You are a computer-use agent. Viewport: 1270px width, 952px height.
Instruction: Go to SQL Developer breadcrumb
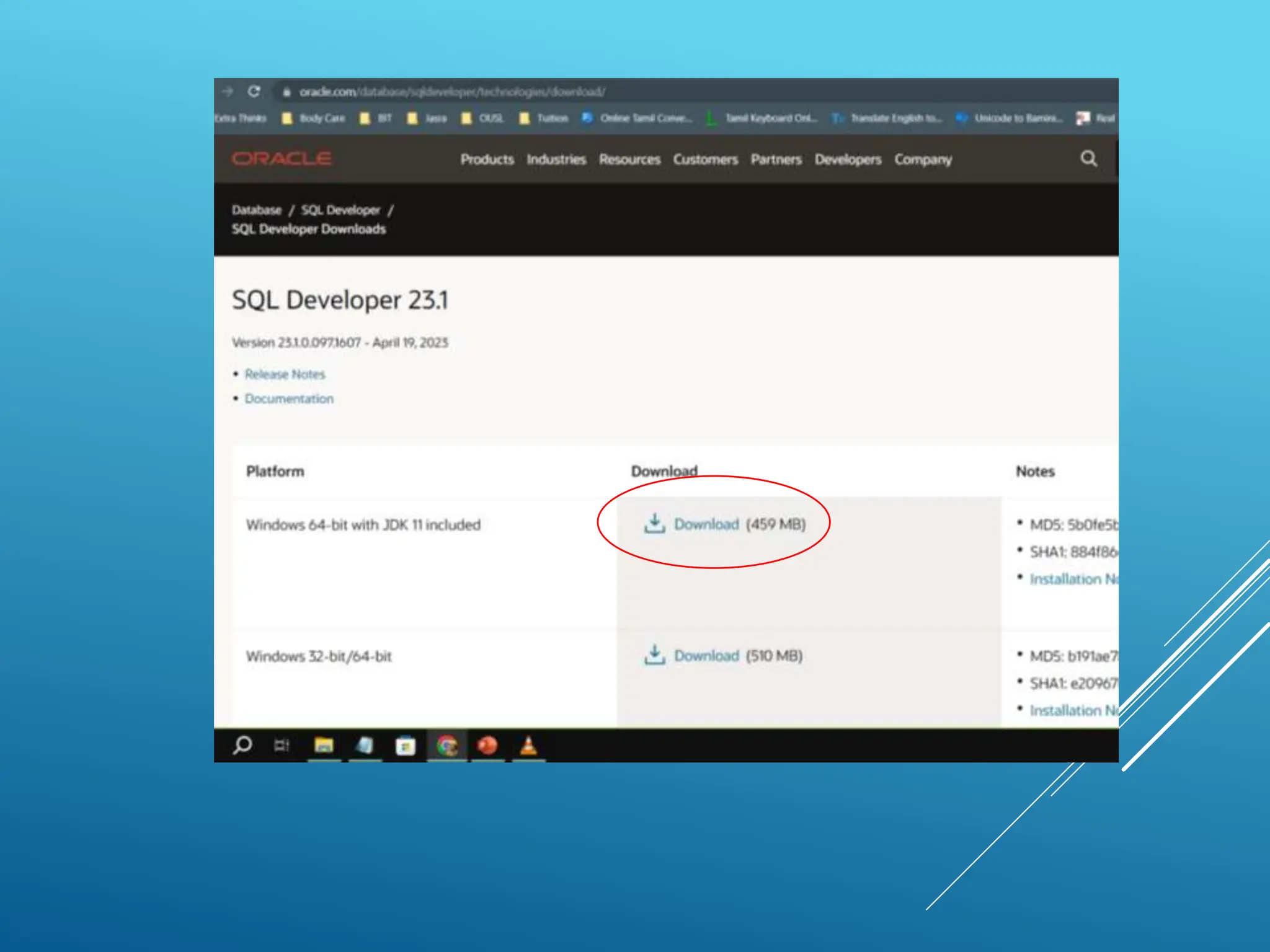pyautogui.click(x=340, y=210)
